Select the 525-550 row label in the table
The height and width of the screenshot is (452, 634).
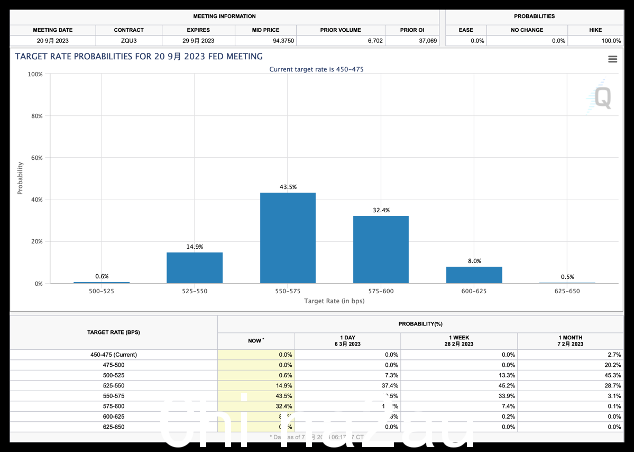click(114, 386)
